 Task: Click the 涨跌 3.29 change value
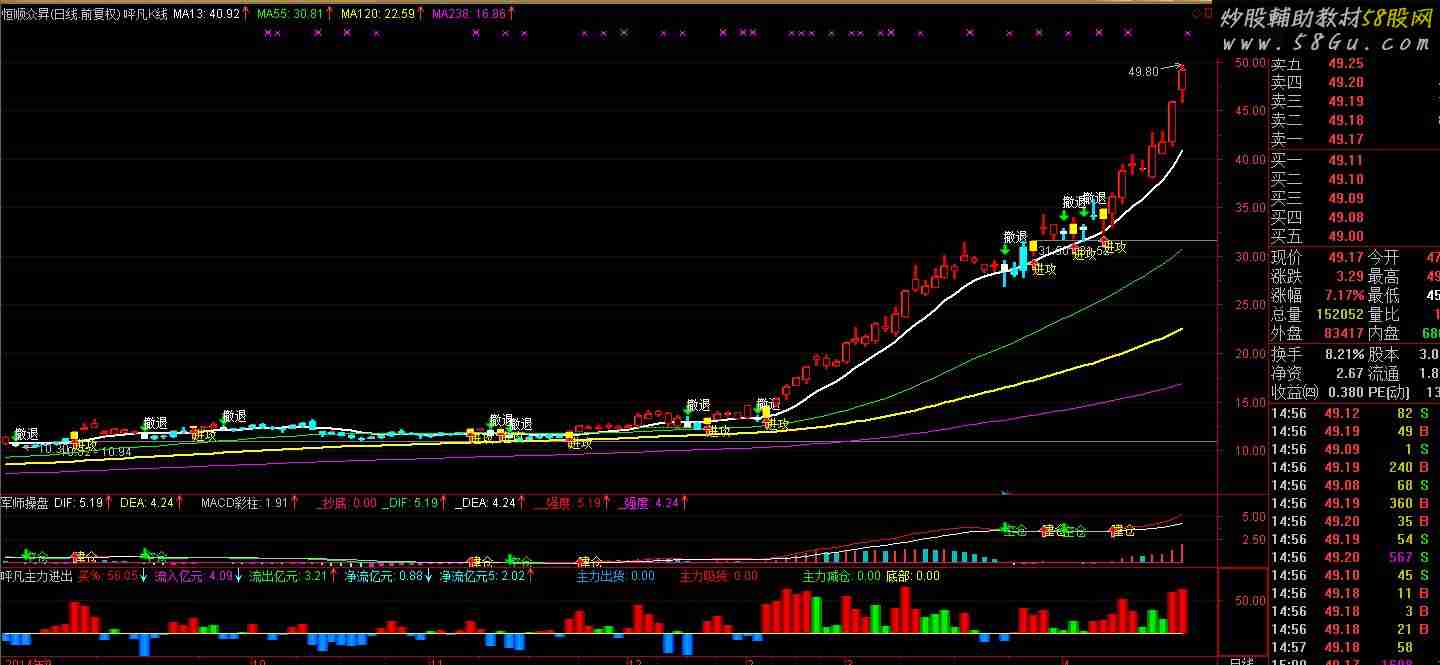pyautogui.click(x=1350, y=277)
